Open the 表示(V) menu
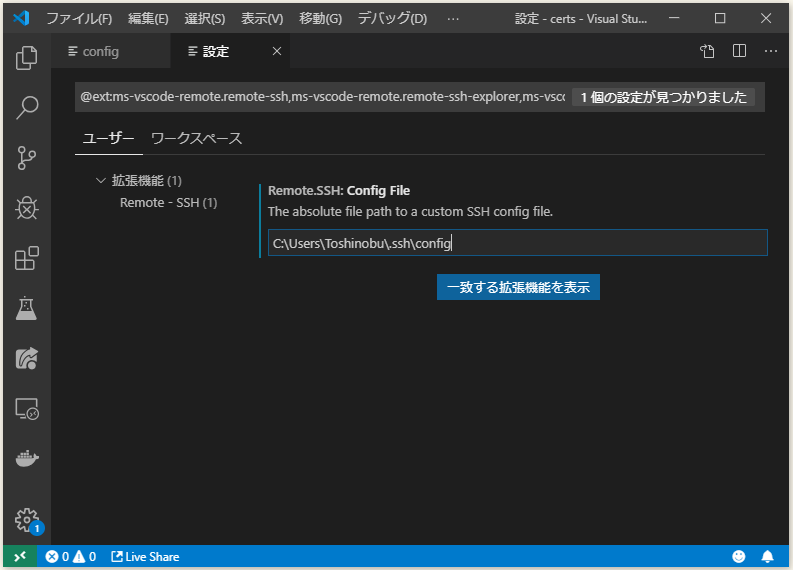 tap(262, 19)
